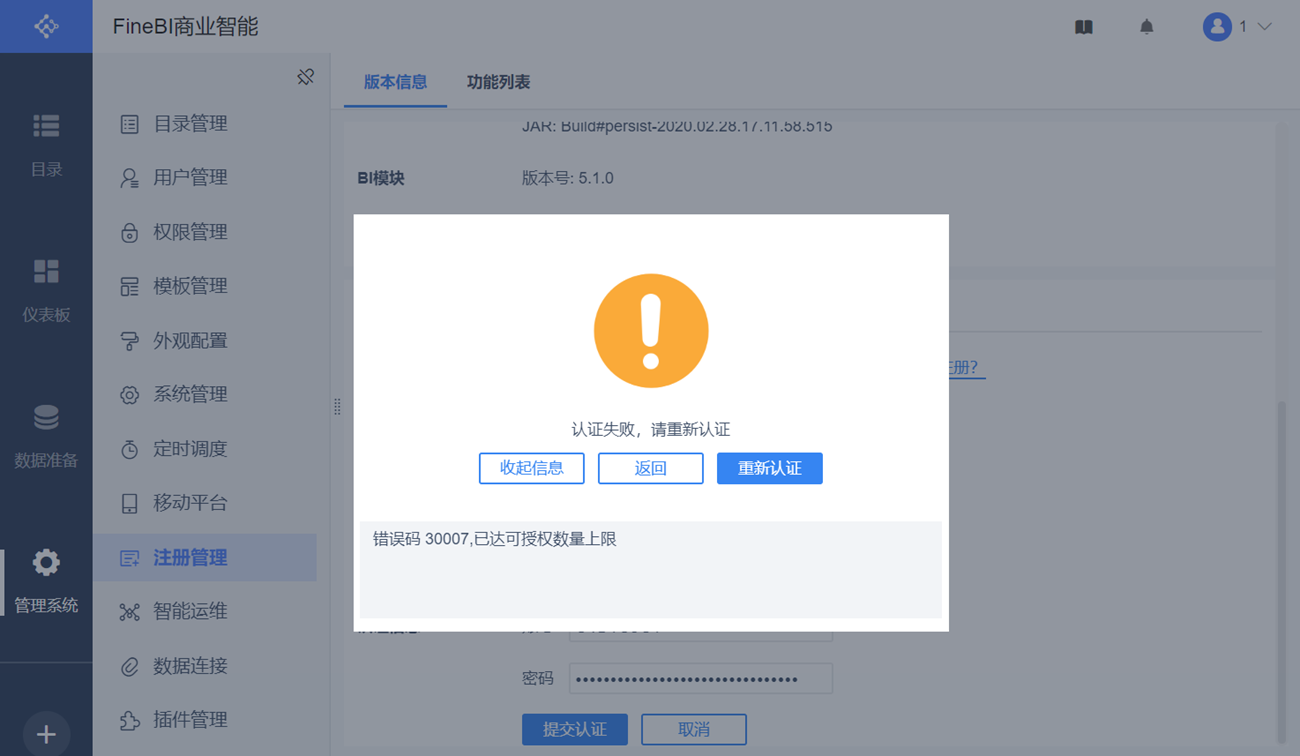Grab the sidebar collapse handle
The width and height of the screenshot is (1300, 756).
tap(337, 407)
